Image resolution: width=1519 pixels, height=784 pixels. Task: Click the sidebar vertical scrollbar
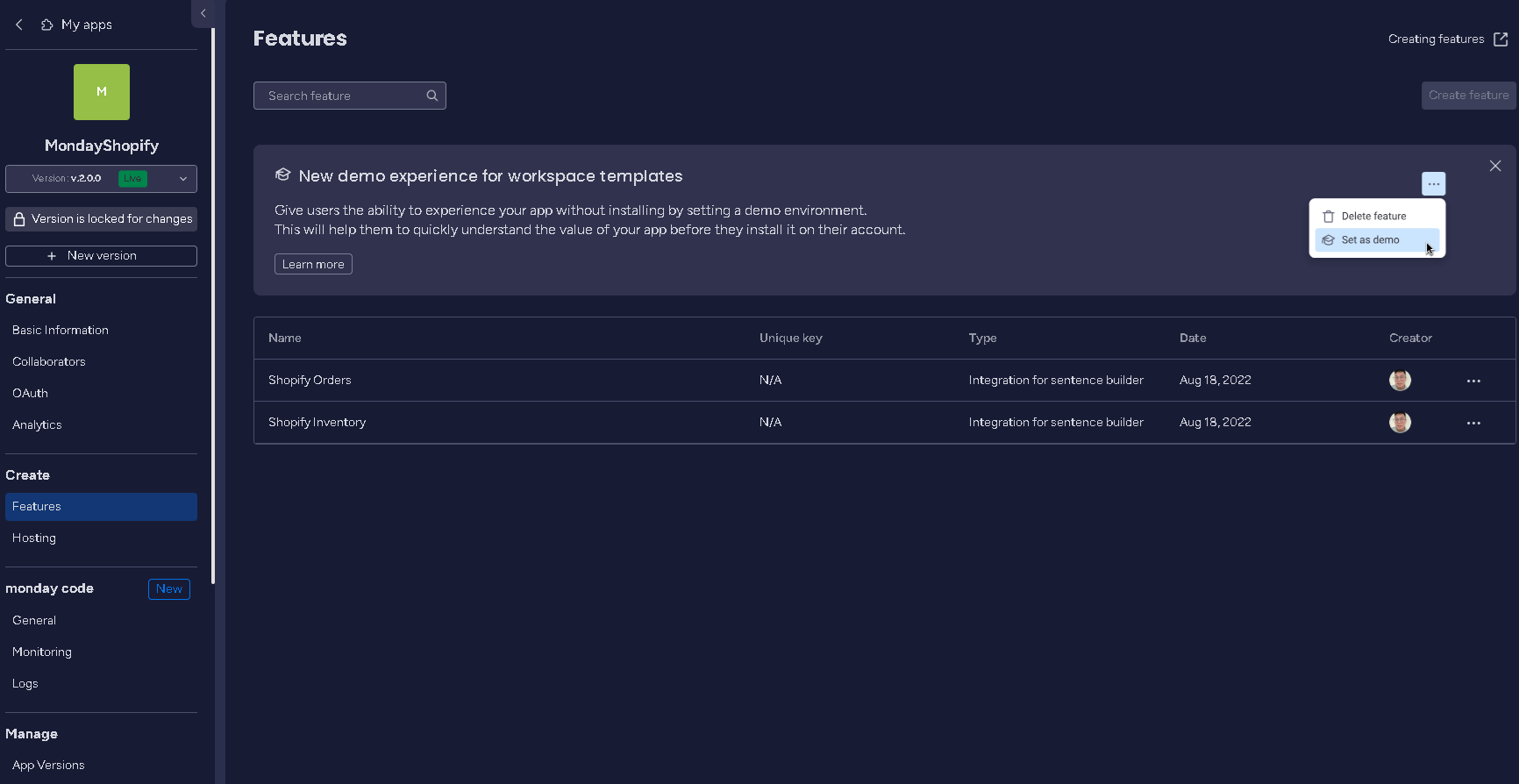(x=213, y=306)
